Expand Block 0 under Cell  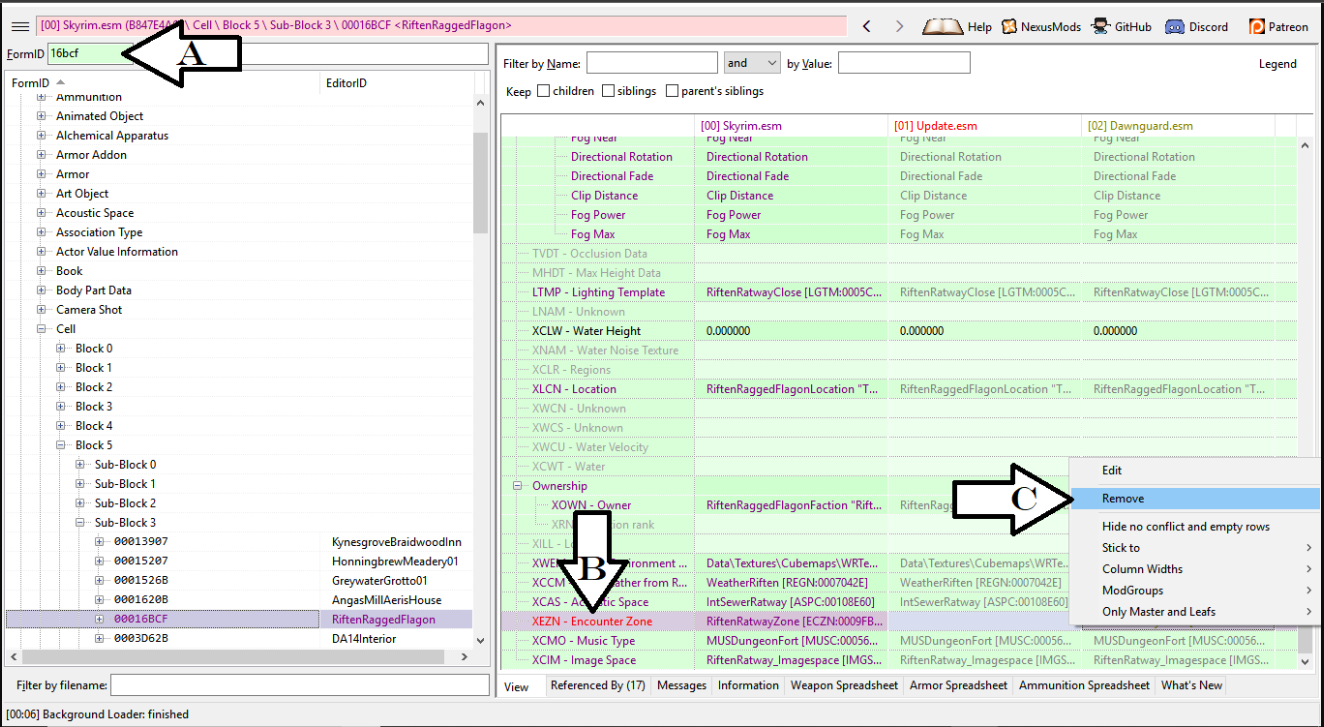tap(61, 348)
